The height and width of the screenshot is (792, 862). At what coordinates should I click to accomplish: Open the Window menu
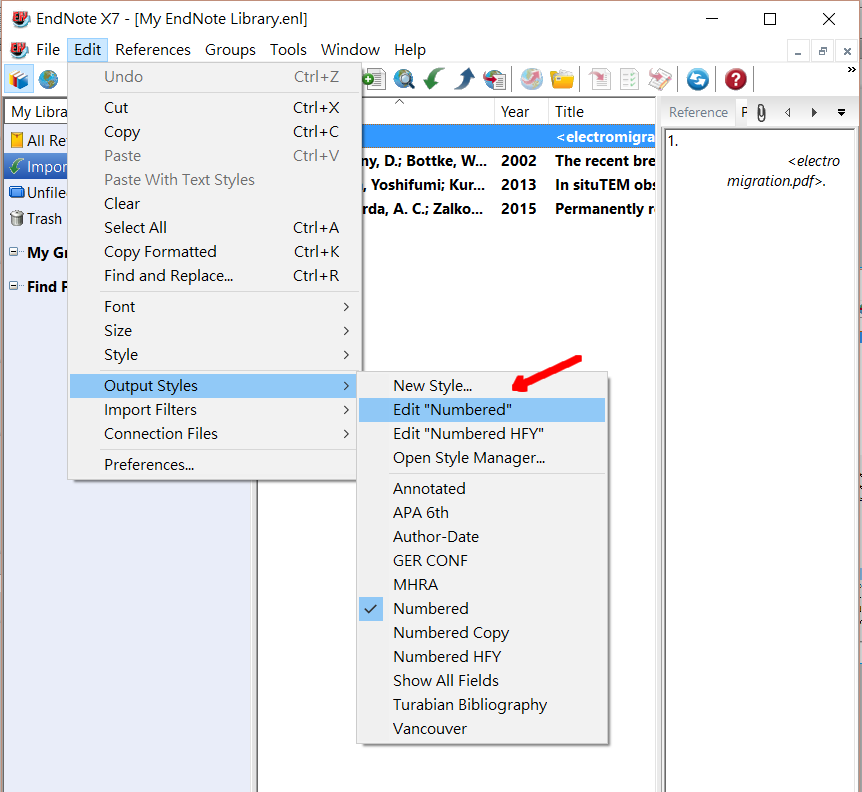point(350,50)
